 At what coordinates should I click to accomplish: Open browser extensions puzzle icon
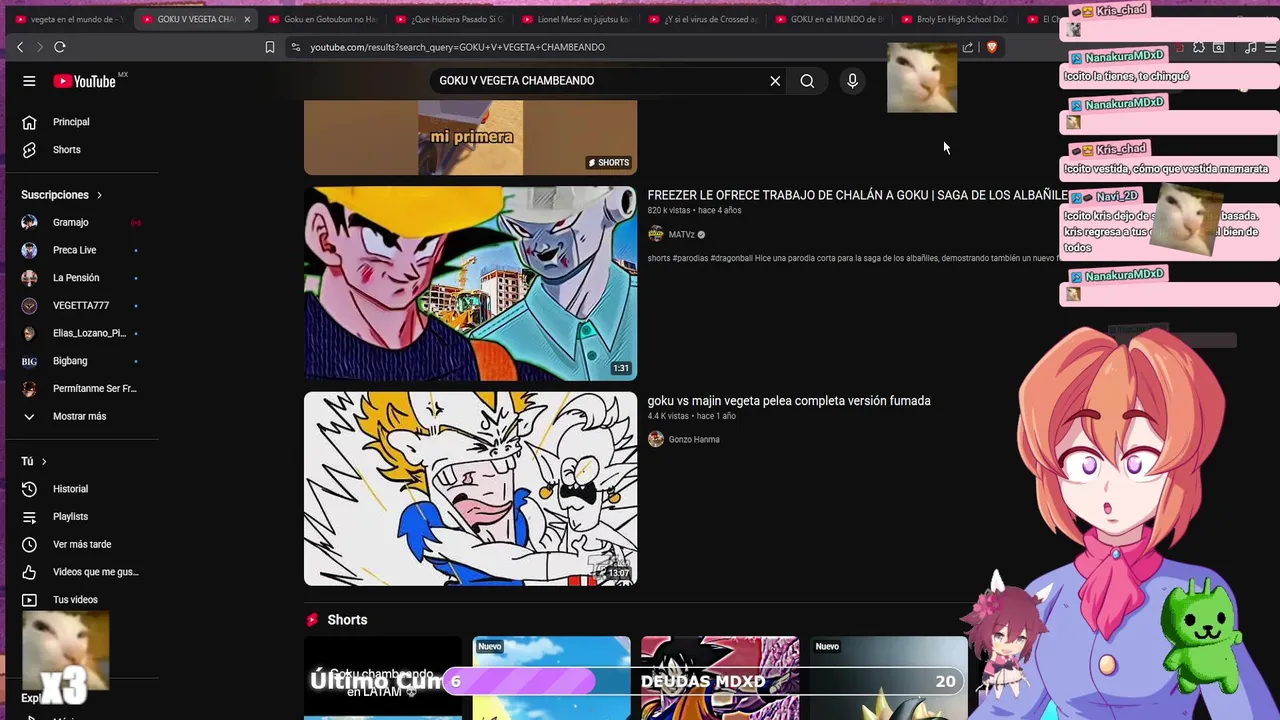(1199, 47)
